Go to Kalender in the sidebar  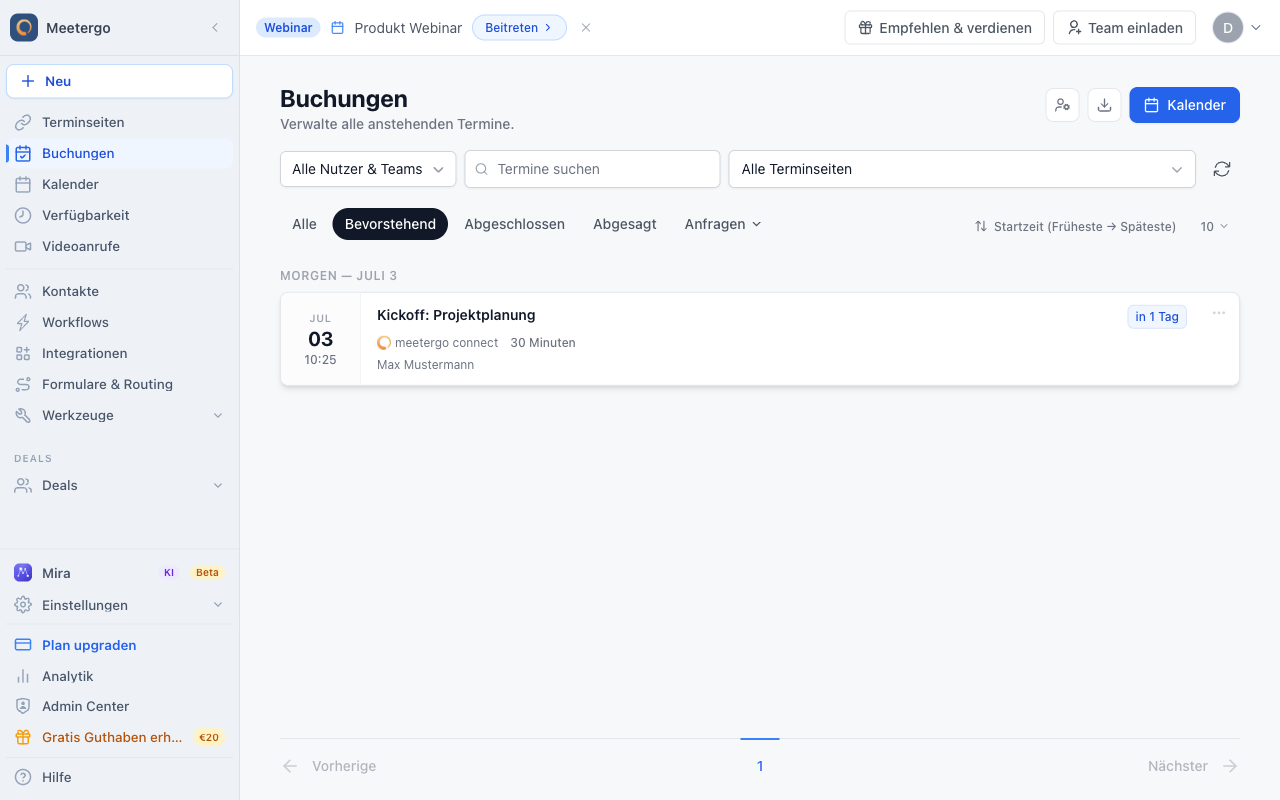point(120,184)
